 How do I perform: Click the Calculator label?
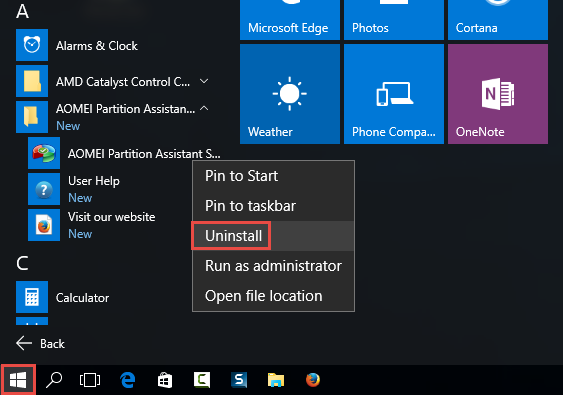point(82,298)
